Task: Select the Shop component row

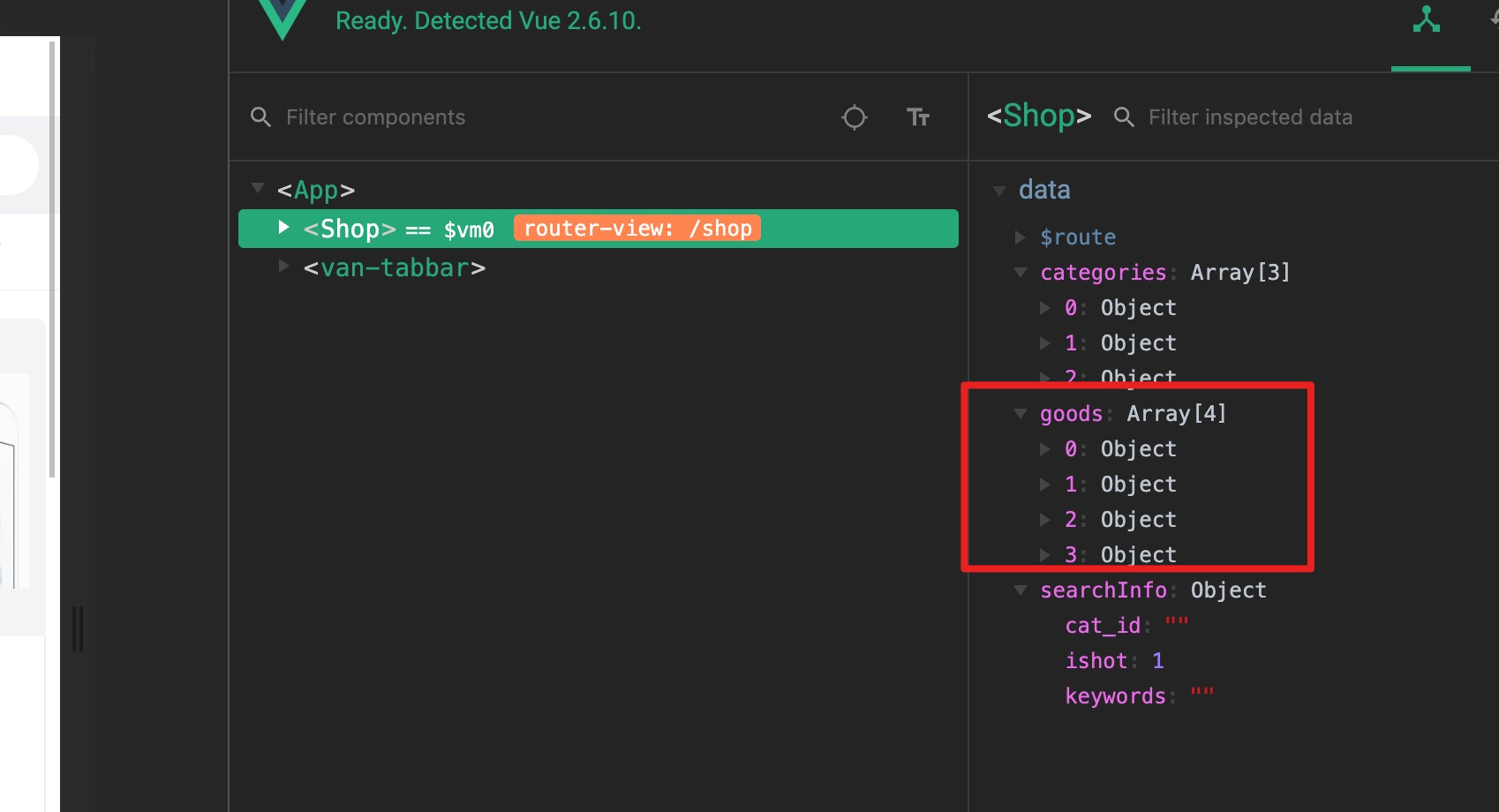Action: tap(599, 229)
